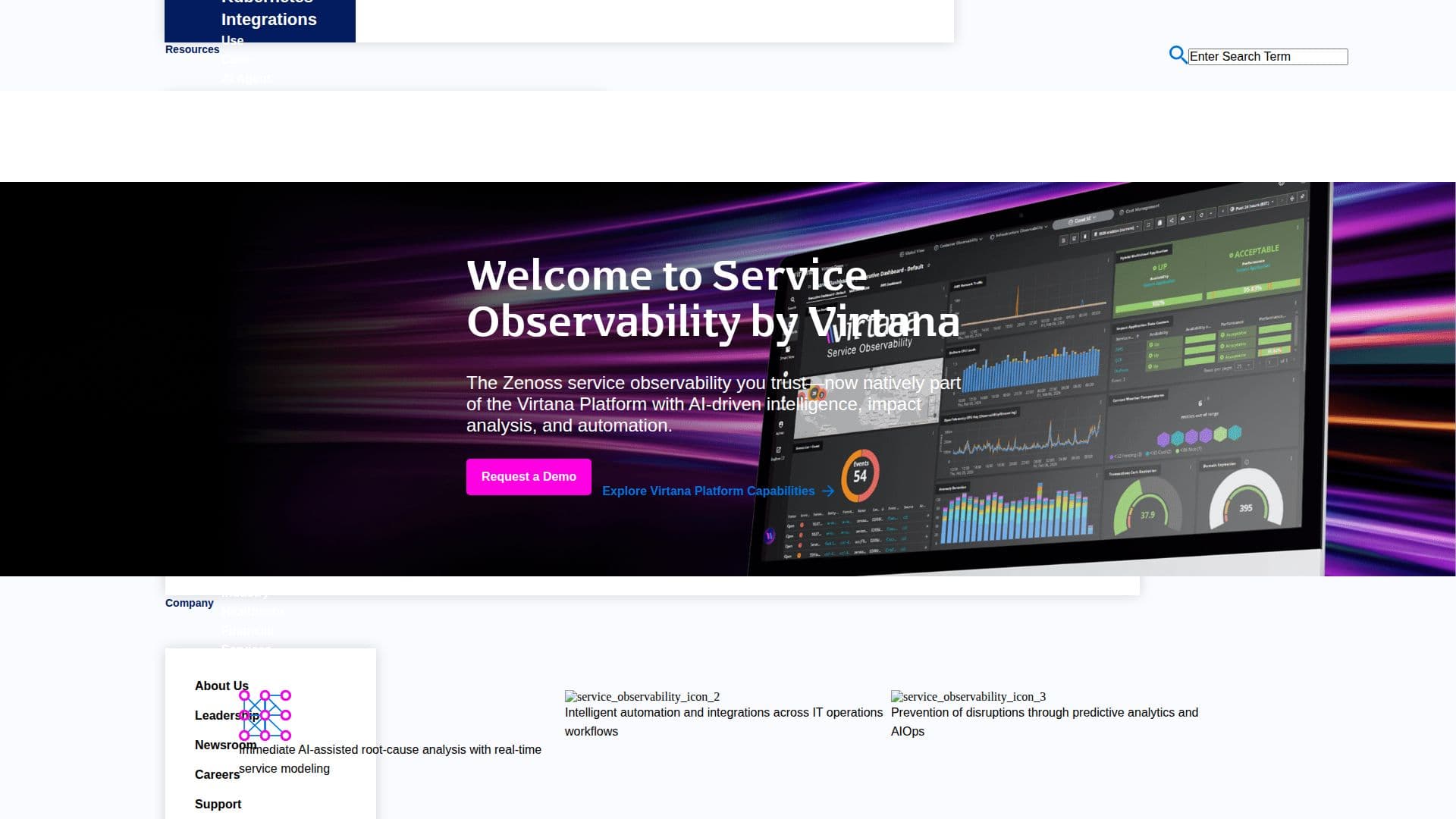Click text about Intelligent automation and integrations
Screen dimensions: 1456x819
tap(723, 722)
